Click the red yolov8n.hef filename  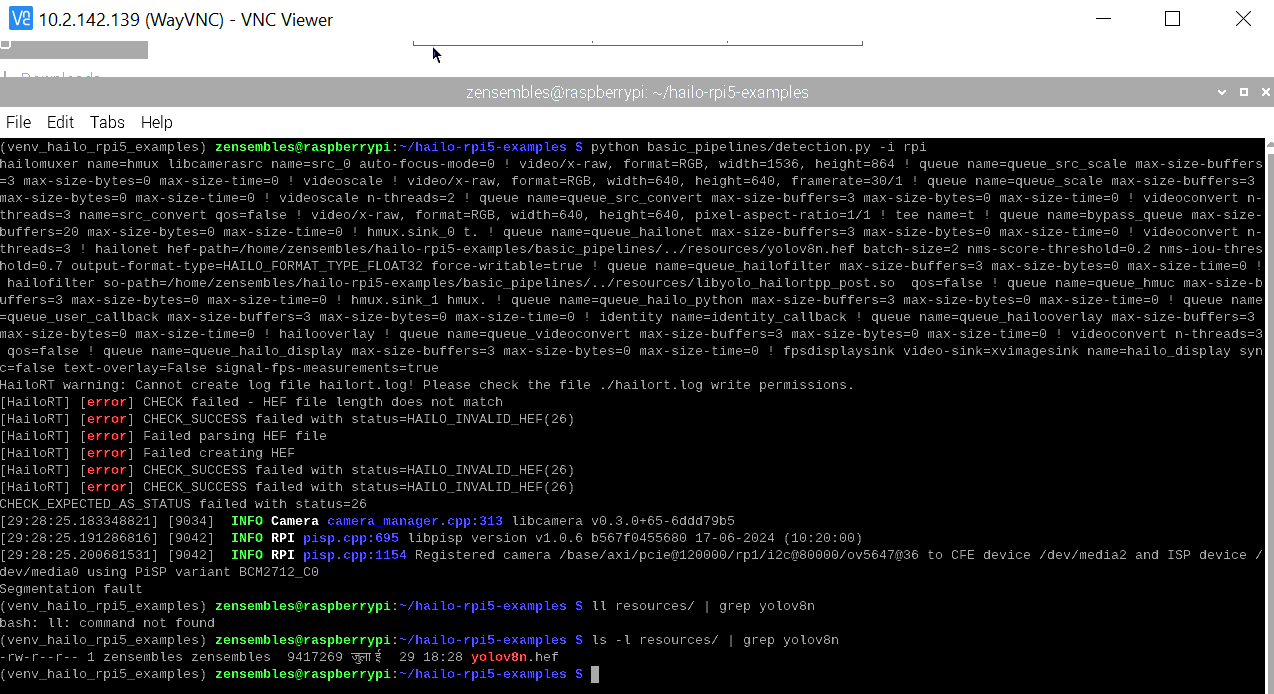point(514,657)
